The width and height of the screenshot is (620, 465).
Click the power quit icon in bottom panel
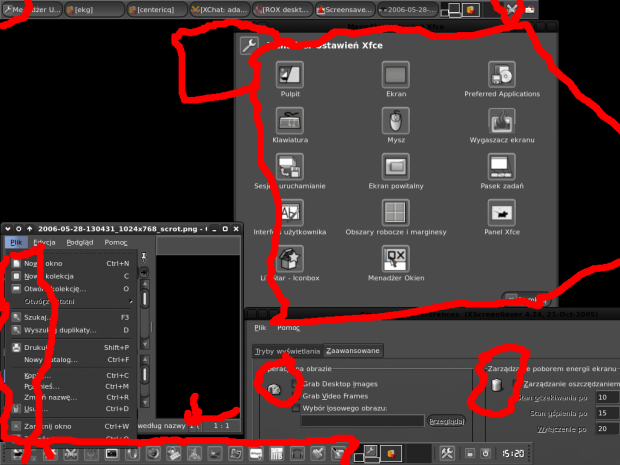[486, 454]
